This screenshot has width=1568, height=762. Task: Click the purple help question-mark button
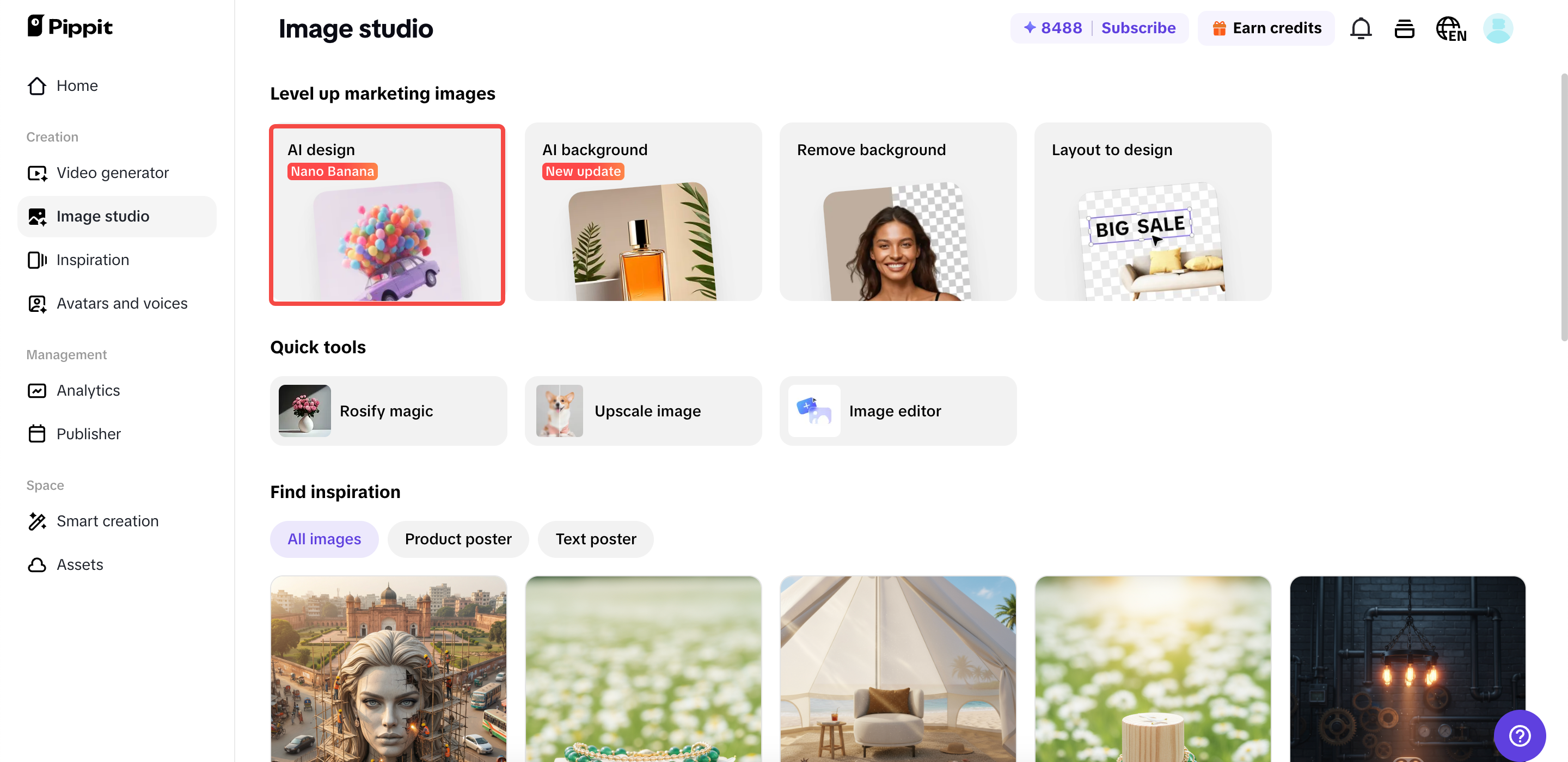coord(1520,735)
